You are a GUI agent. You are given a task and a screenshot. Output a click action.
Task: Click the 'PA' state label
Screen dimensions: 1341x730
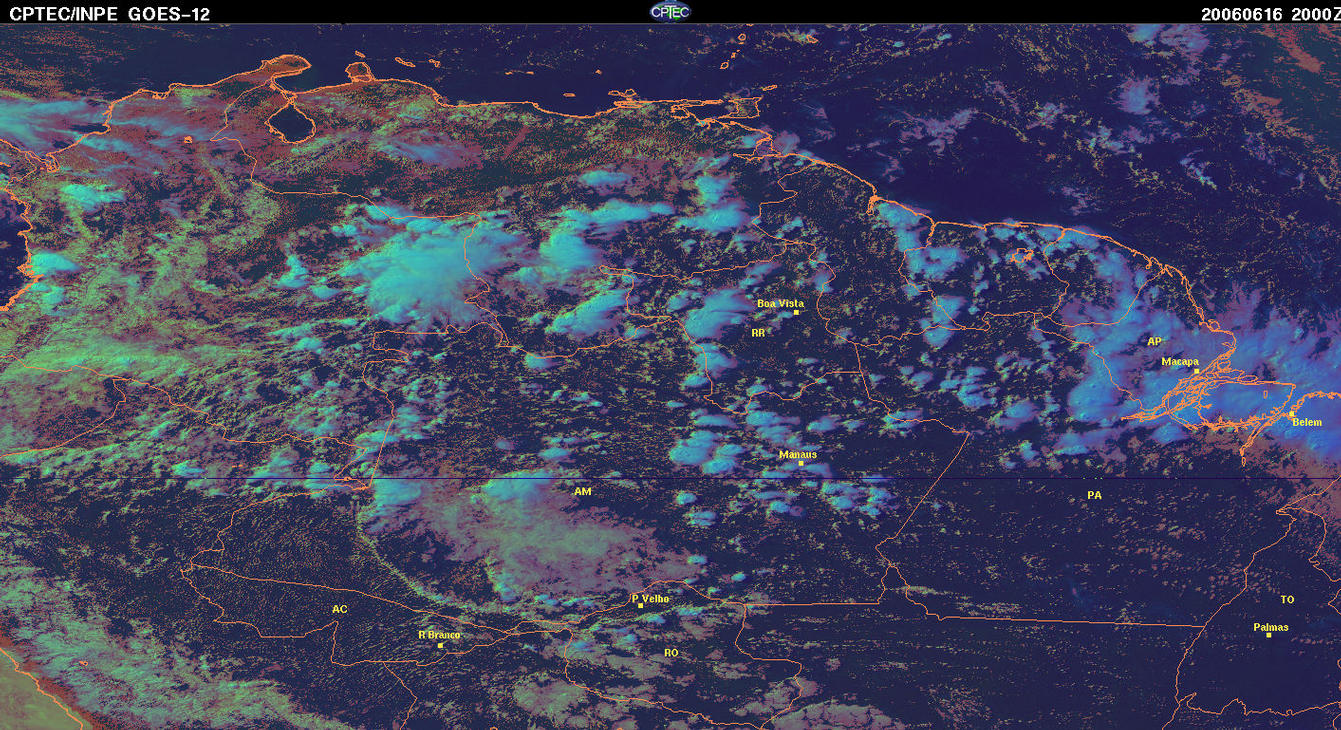click(1094, 495)
